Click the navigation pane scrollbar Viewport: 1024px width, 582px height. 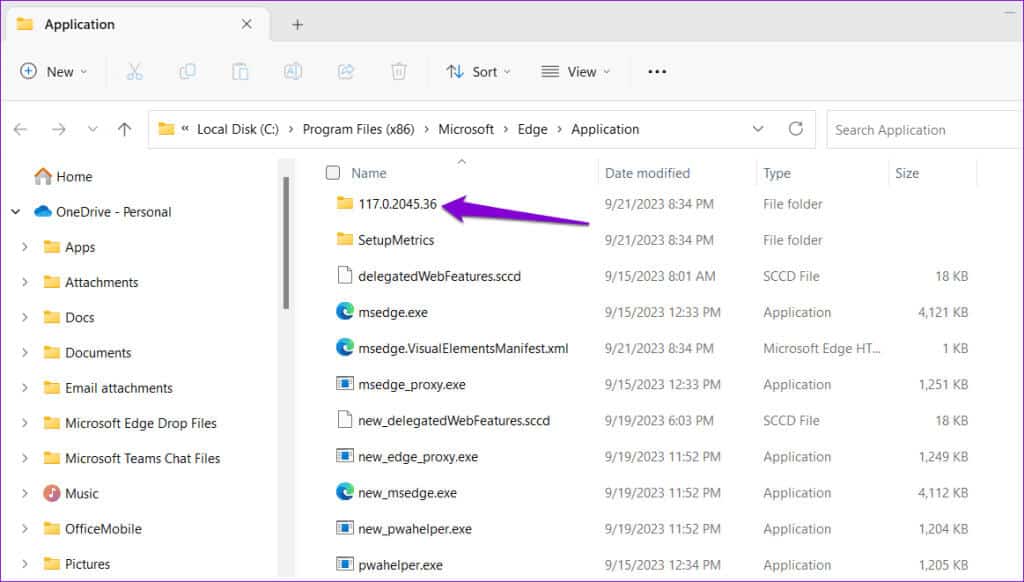pos(285,242)
